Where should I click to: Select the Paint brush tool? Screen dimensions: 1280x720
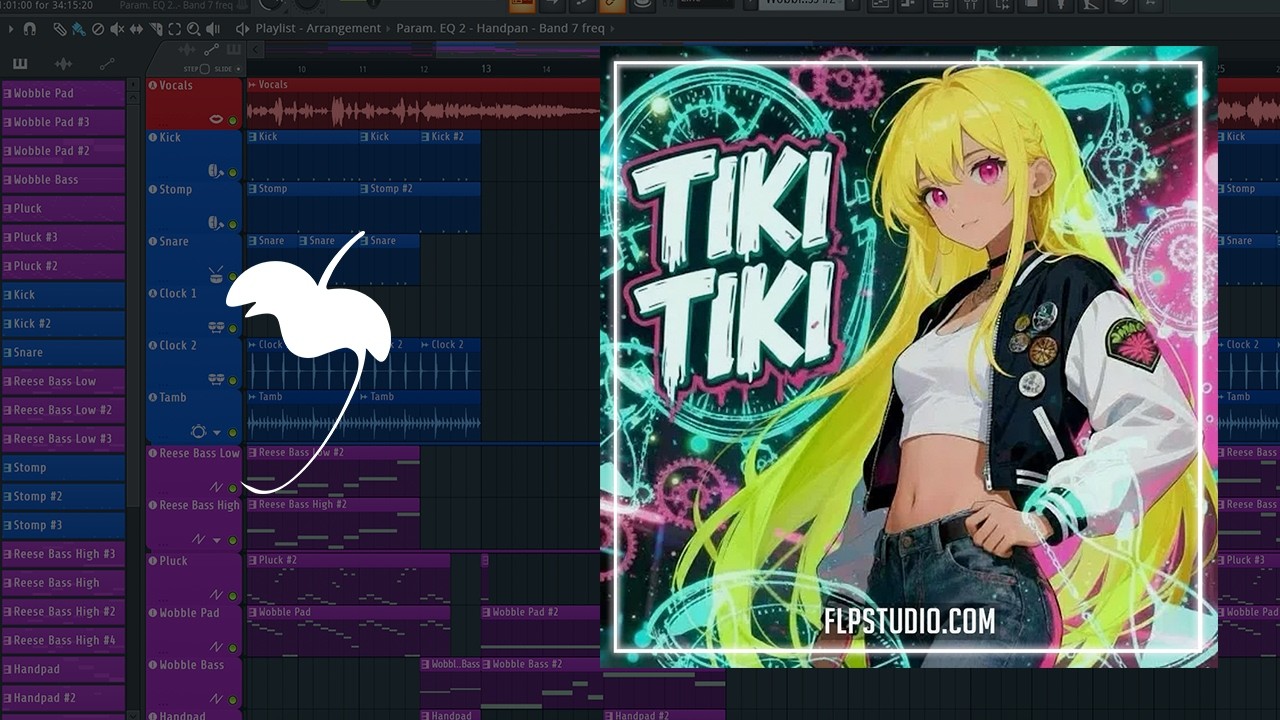78,29
